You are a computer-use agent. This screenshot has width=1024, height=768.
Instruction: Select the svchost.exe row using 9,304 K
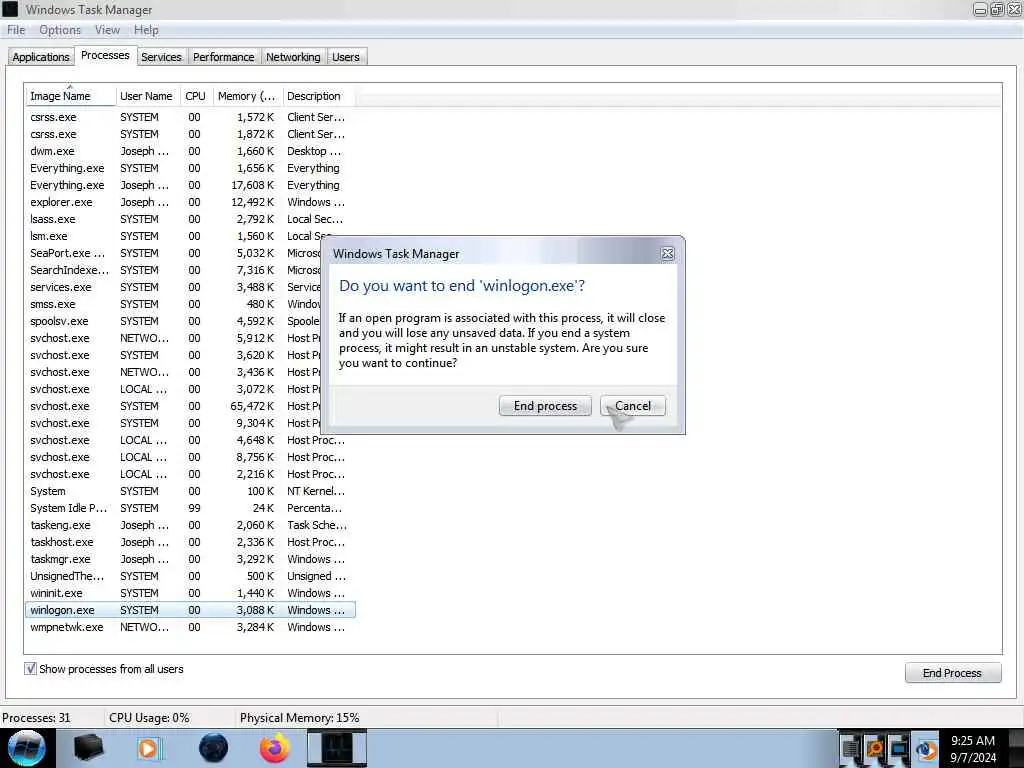click(x=173, y=423)
